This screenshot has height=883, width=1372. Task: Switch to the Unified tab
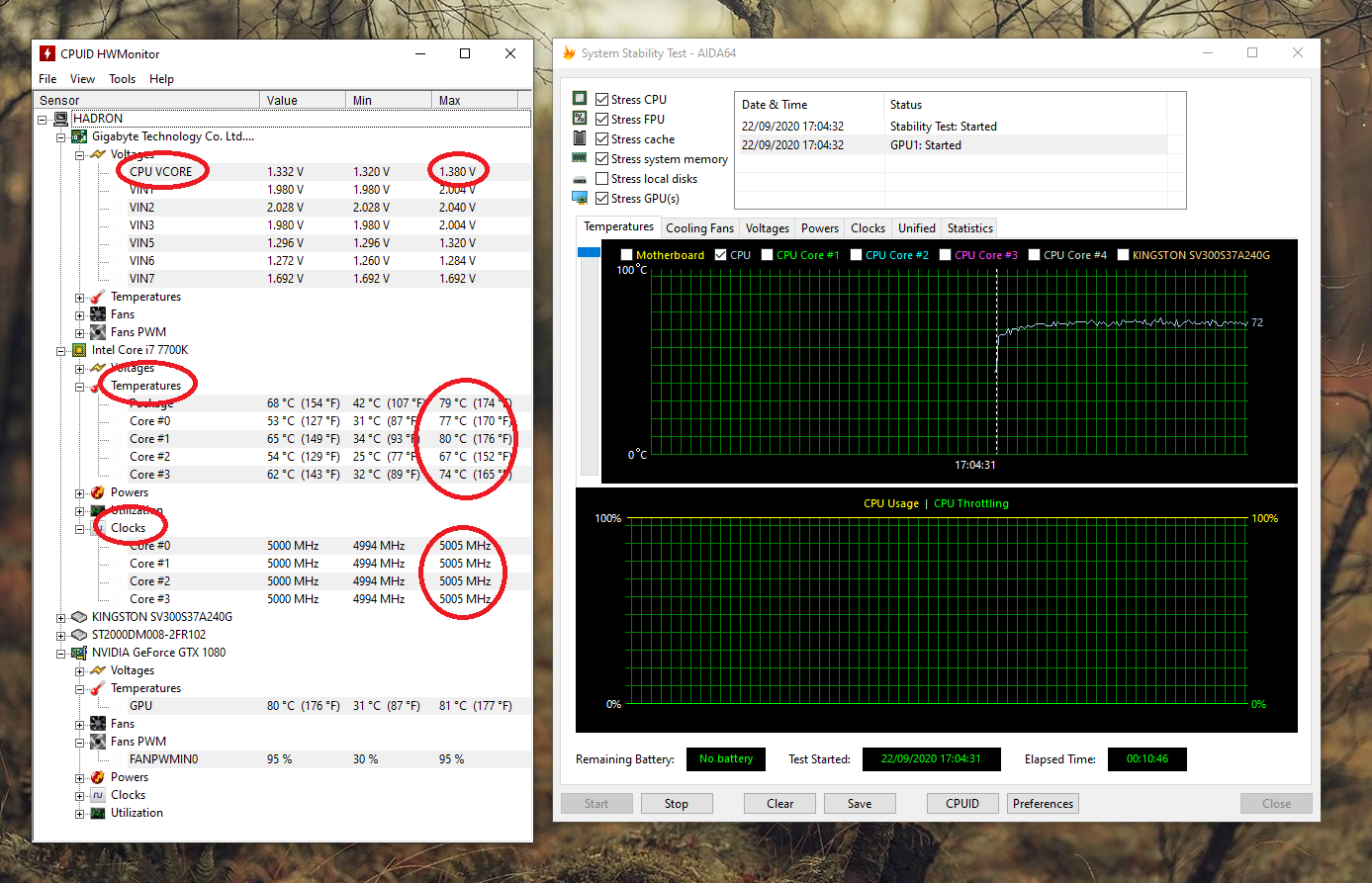(x=916, y=228)
